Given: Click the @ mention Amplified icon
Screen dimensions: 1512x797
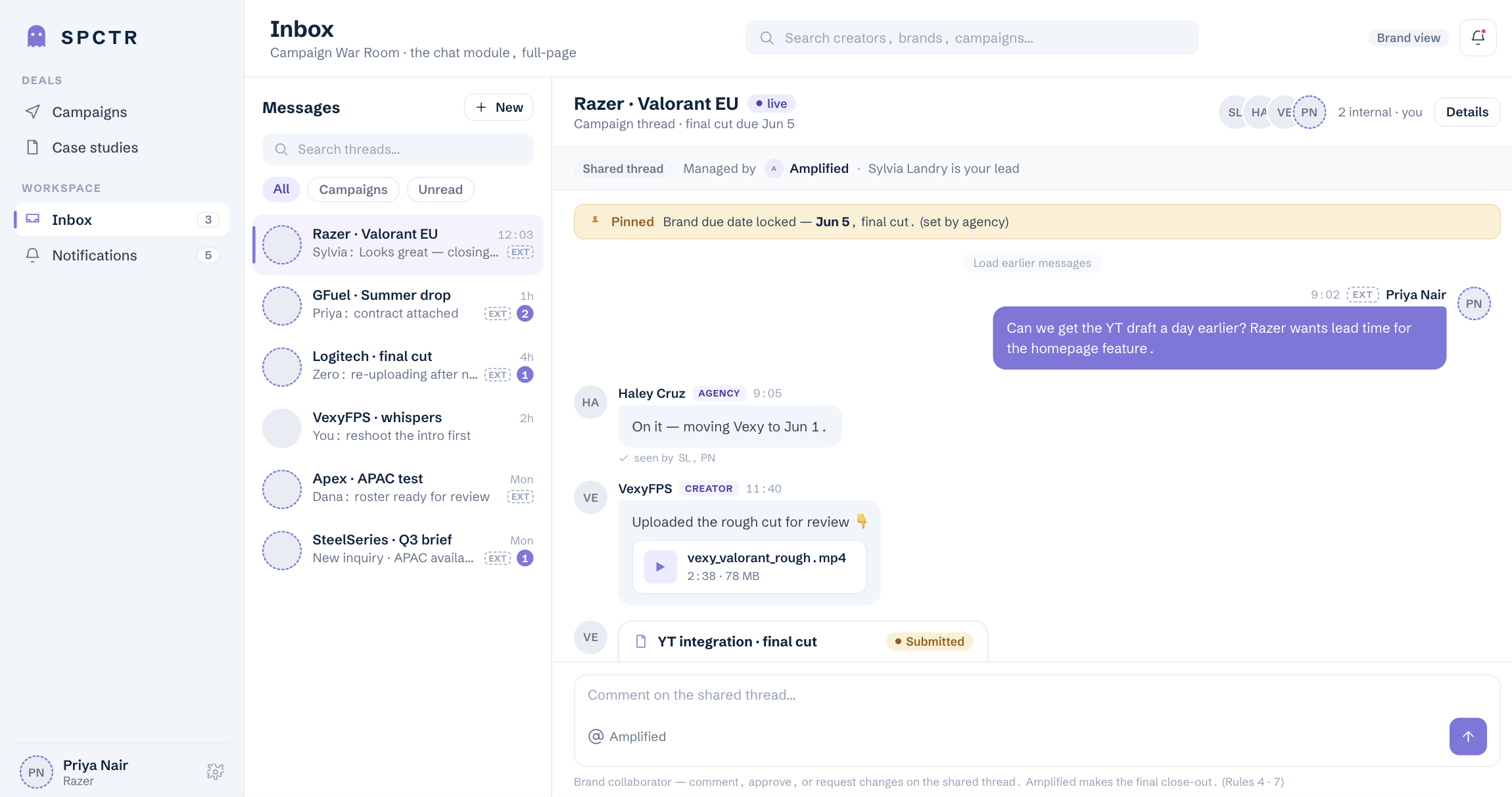Looking at the screenshot, I should (x=596, y=737).
